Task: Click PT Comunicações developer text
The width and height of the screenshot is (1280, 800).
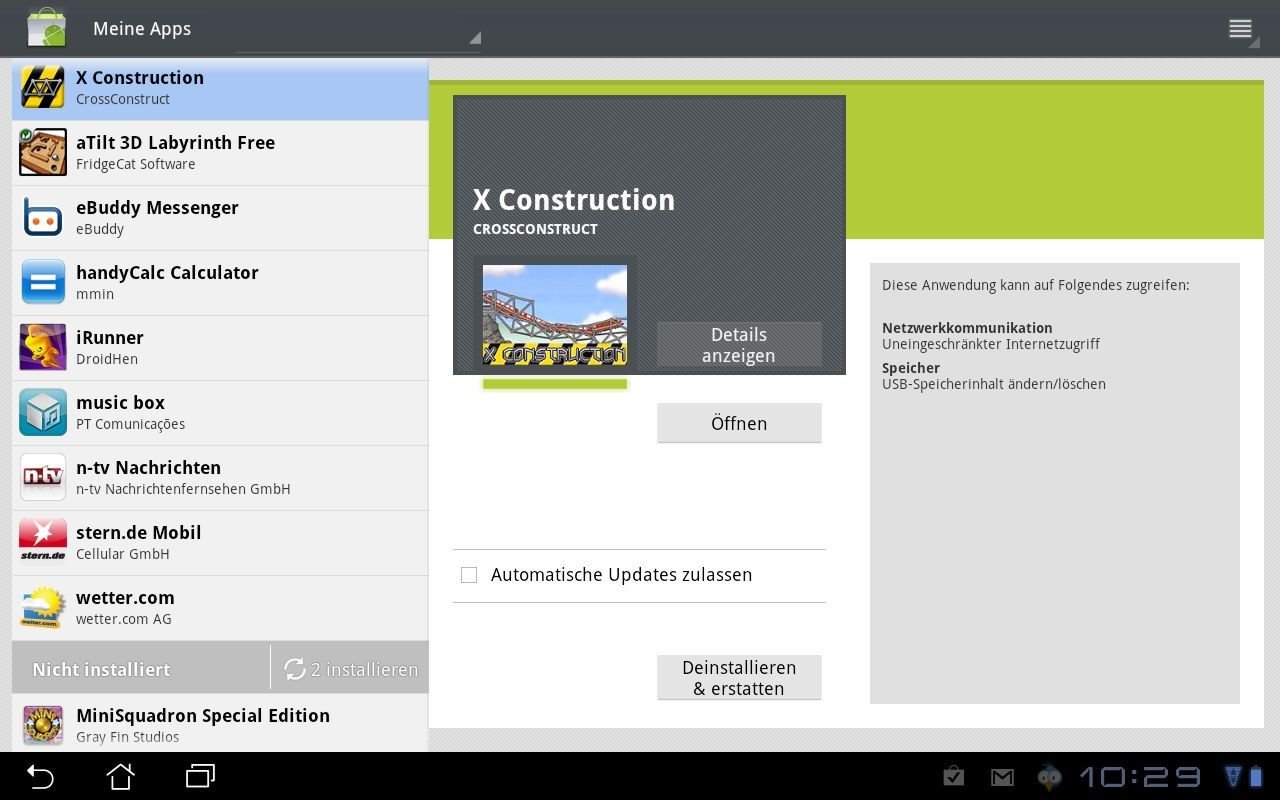Action: coord(131,424)
